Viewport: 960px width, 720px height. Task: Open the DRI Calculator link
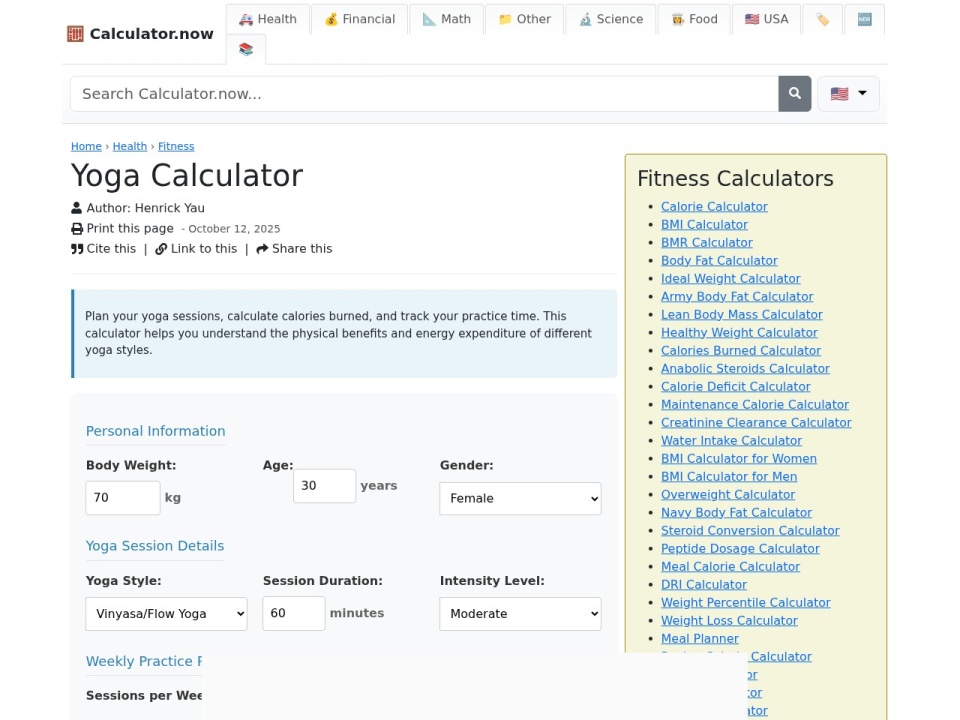703,585
